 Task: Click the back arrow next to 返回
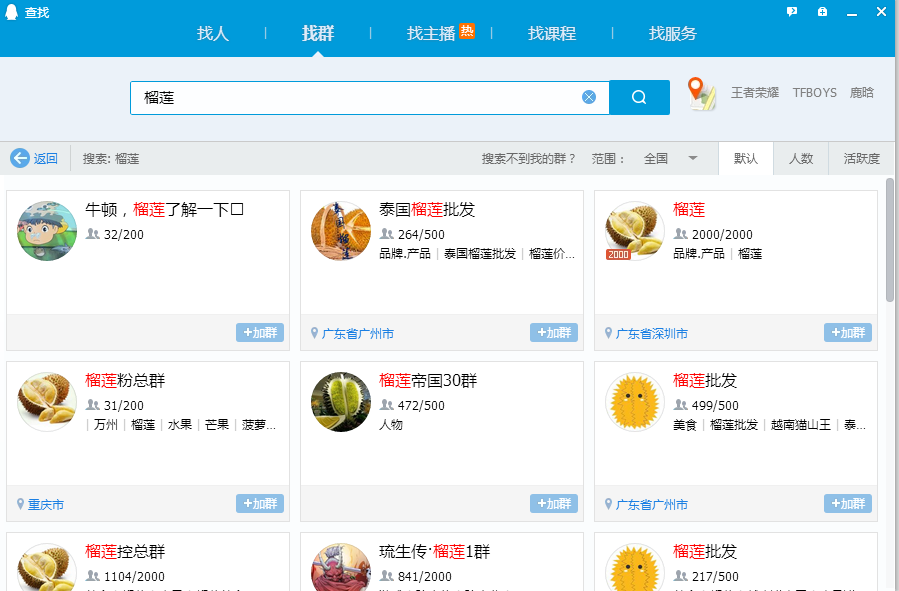click(21, 157)
